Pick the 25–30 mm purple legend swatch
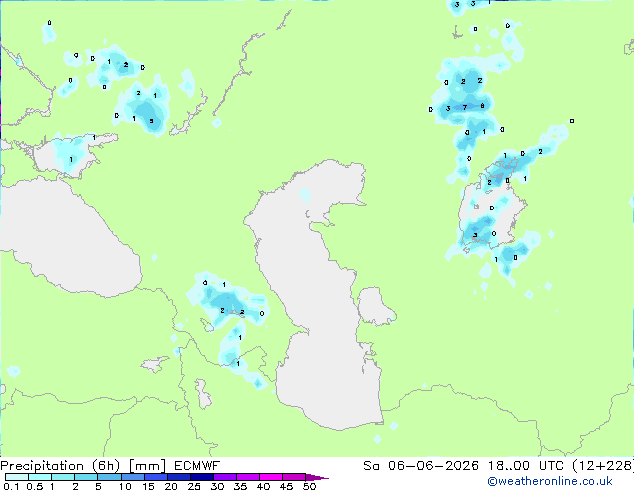 202,477
